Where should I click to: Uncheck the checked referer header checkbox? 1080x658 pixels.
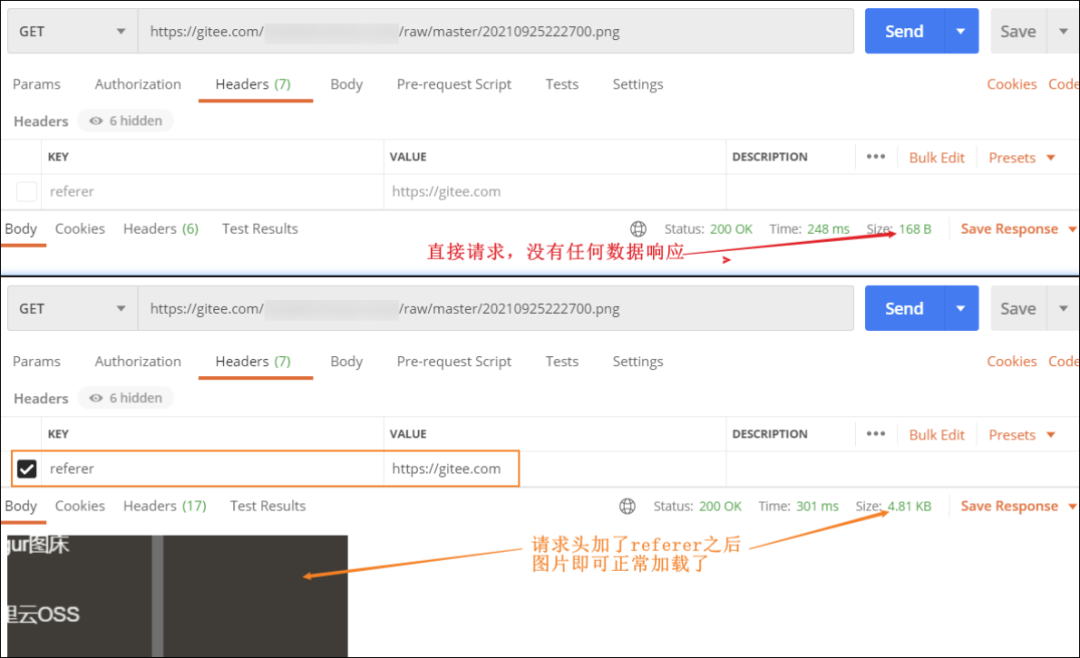point(27,468)
